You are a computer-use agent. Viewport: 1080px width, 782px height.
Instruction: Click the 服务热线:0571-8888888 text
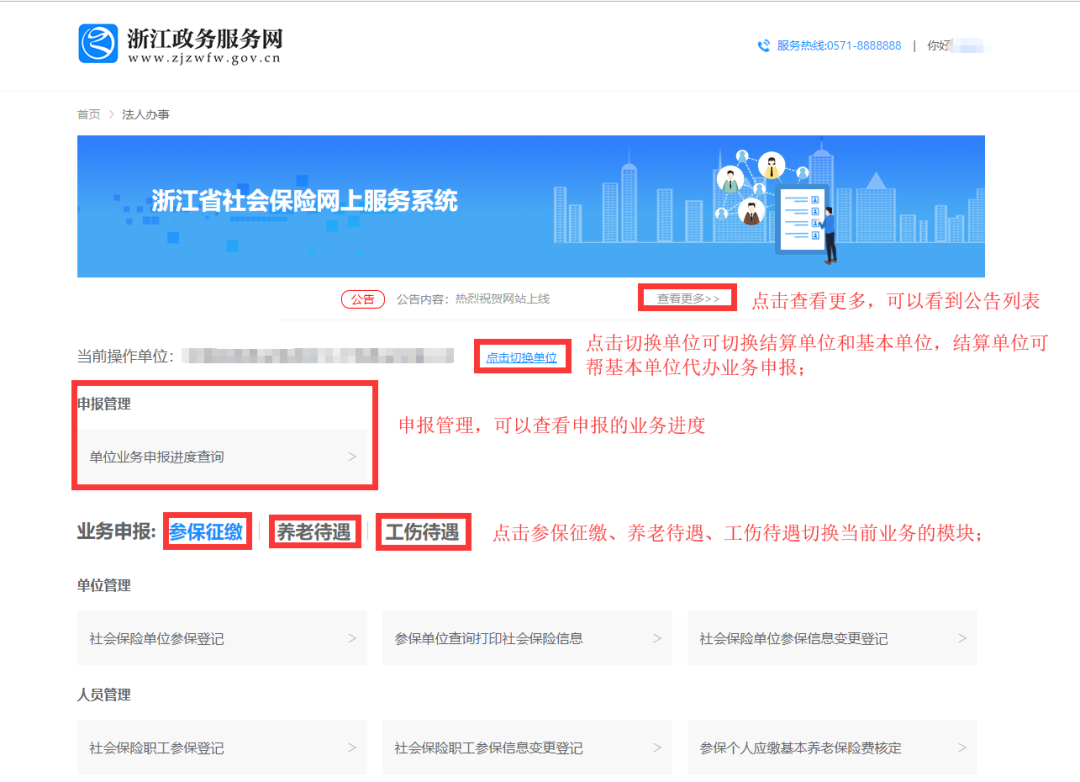click(838, 46)
